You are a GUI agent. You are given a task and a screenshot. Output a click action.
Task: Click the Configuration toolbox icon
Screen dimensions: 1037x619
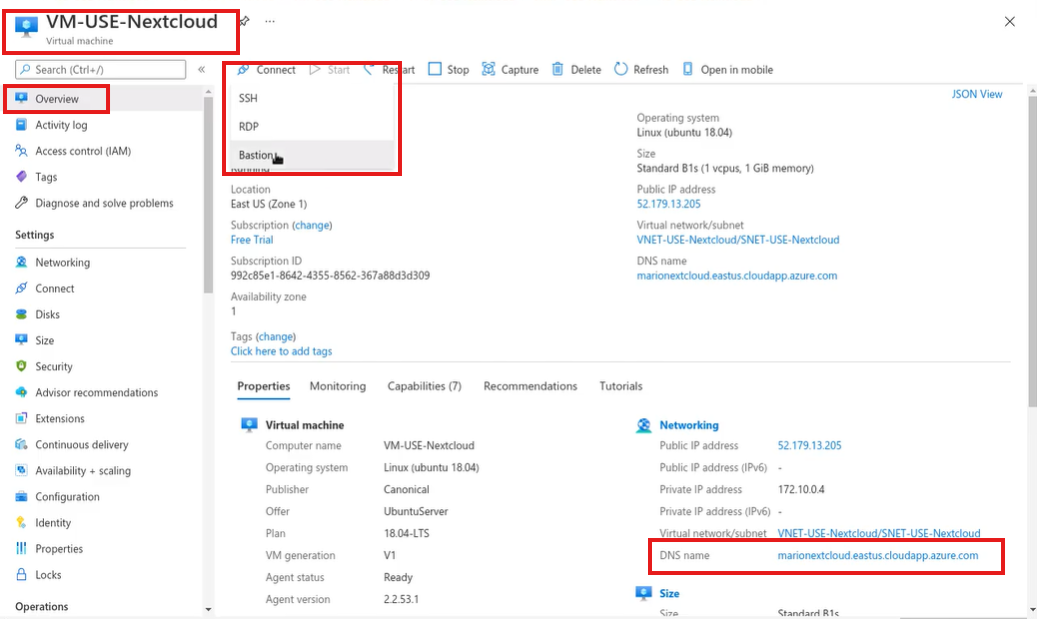(21, 497)
